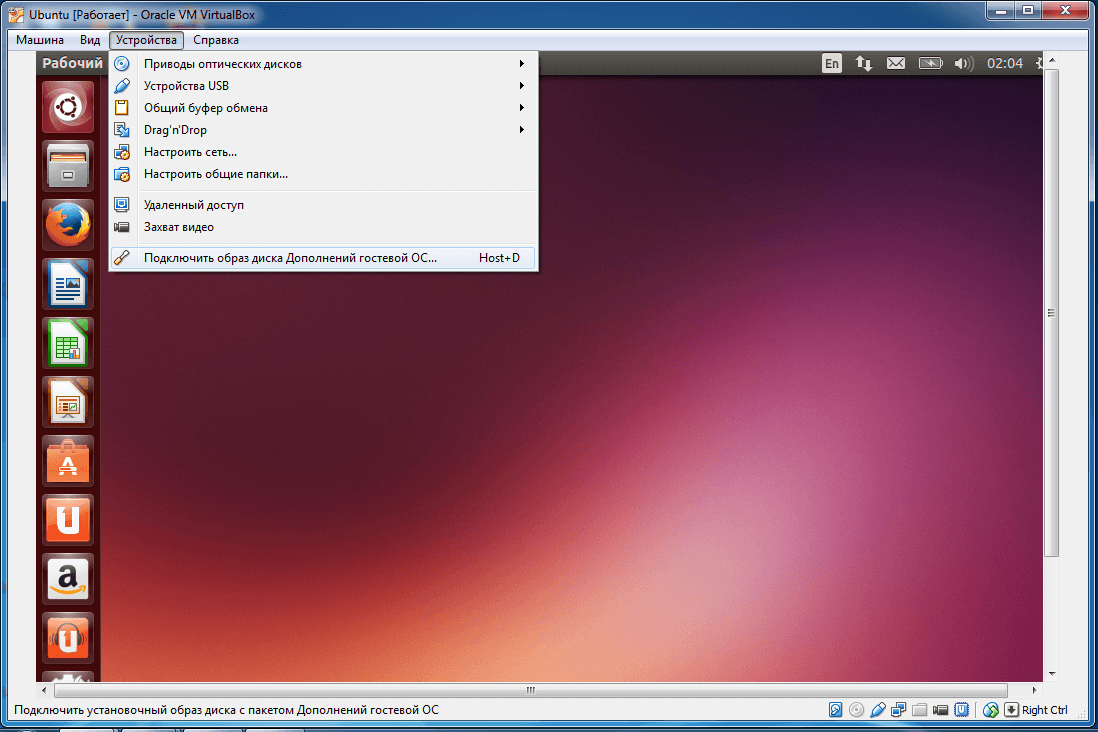
Task: Expand the USB devices submenu arrow
Action: coord(522,85)
